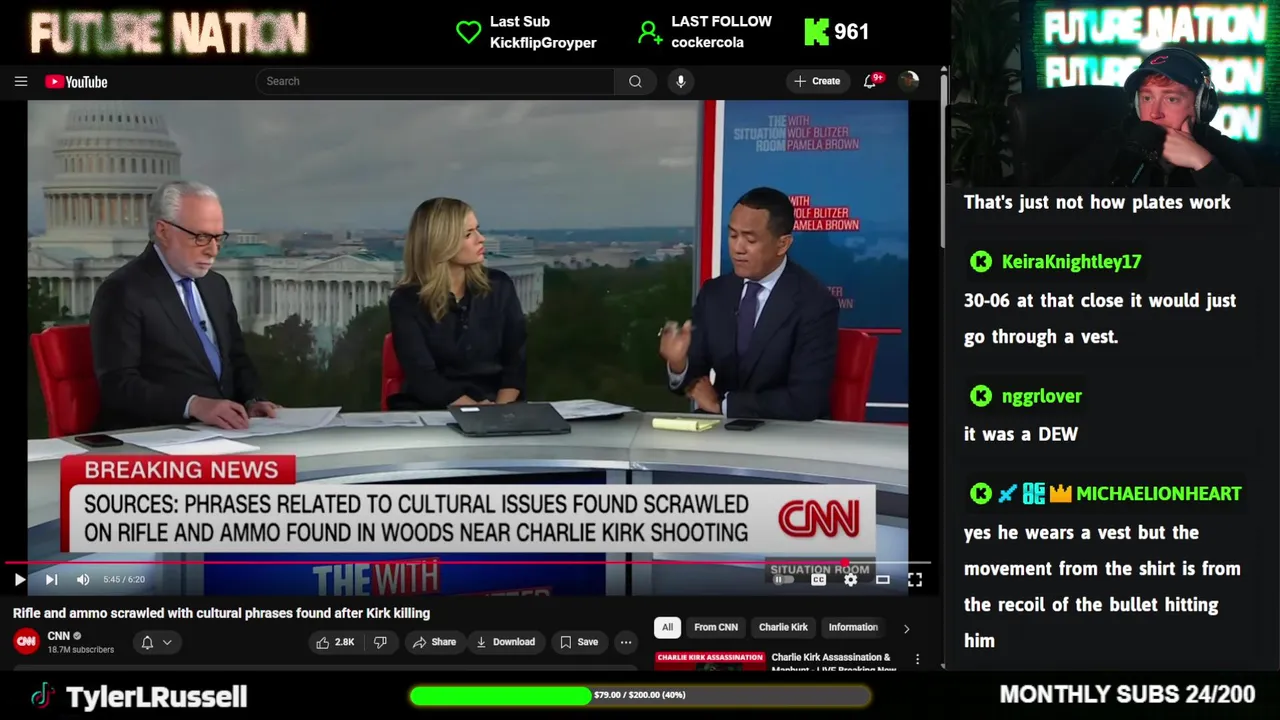This screenshot has width=1280, height=720.
Task: Open options for the recommended video
Action: tap(917, 660)
